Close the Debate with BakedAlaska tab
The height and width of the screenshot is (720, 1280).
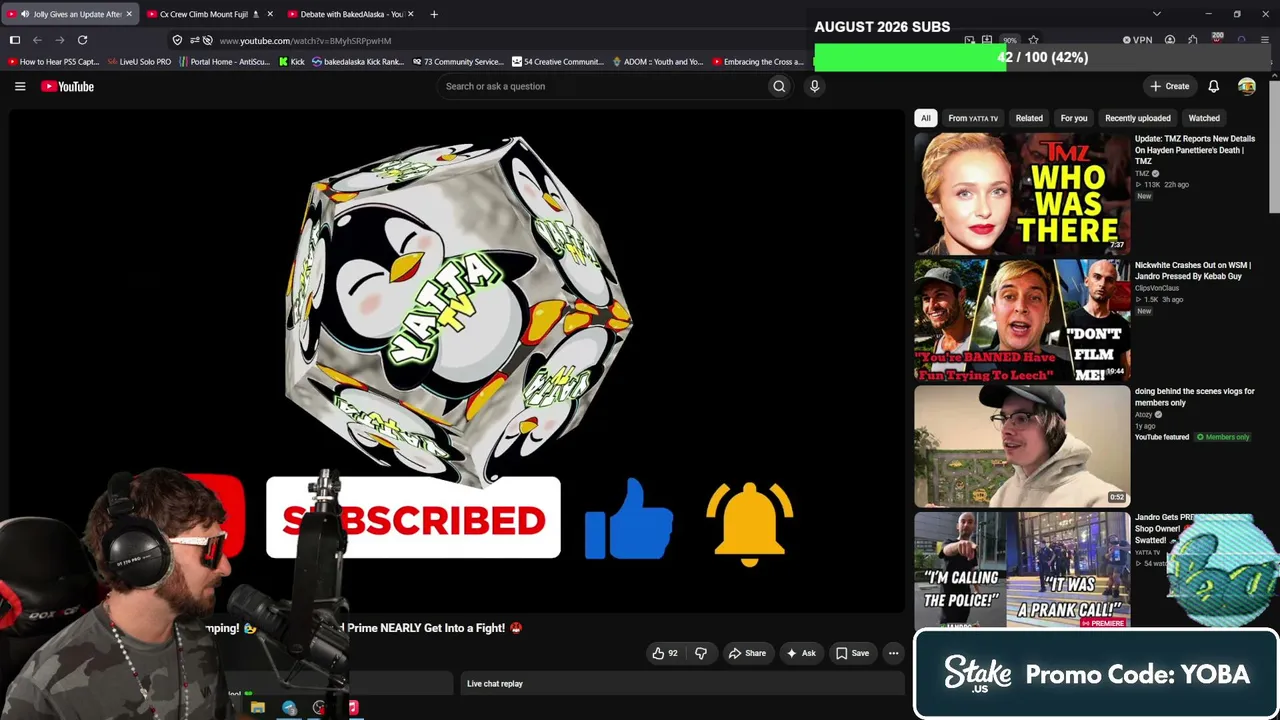pyautogui.click(x=410, y=14)
